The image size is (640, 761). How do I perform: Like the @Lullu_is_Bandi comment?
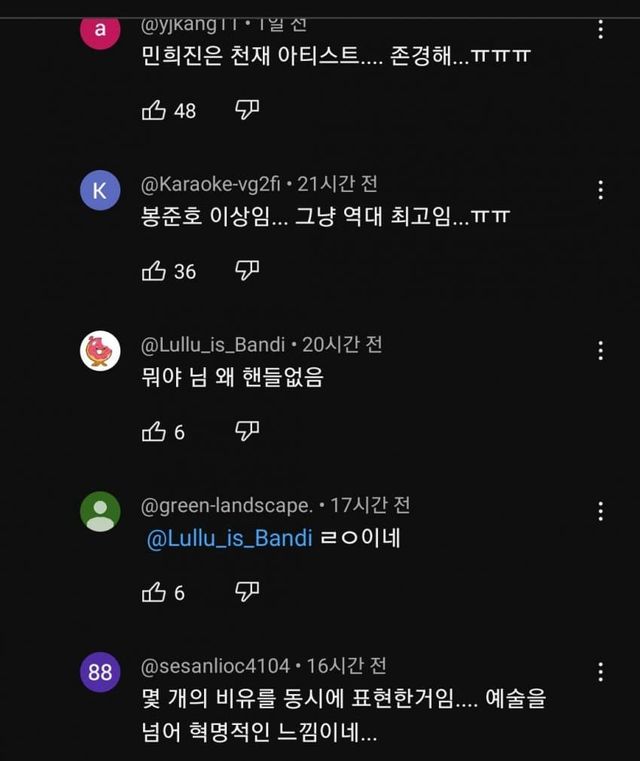click(x=154, y=431)
